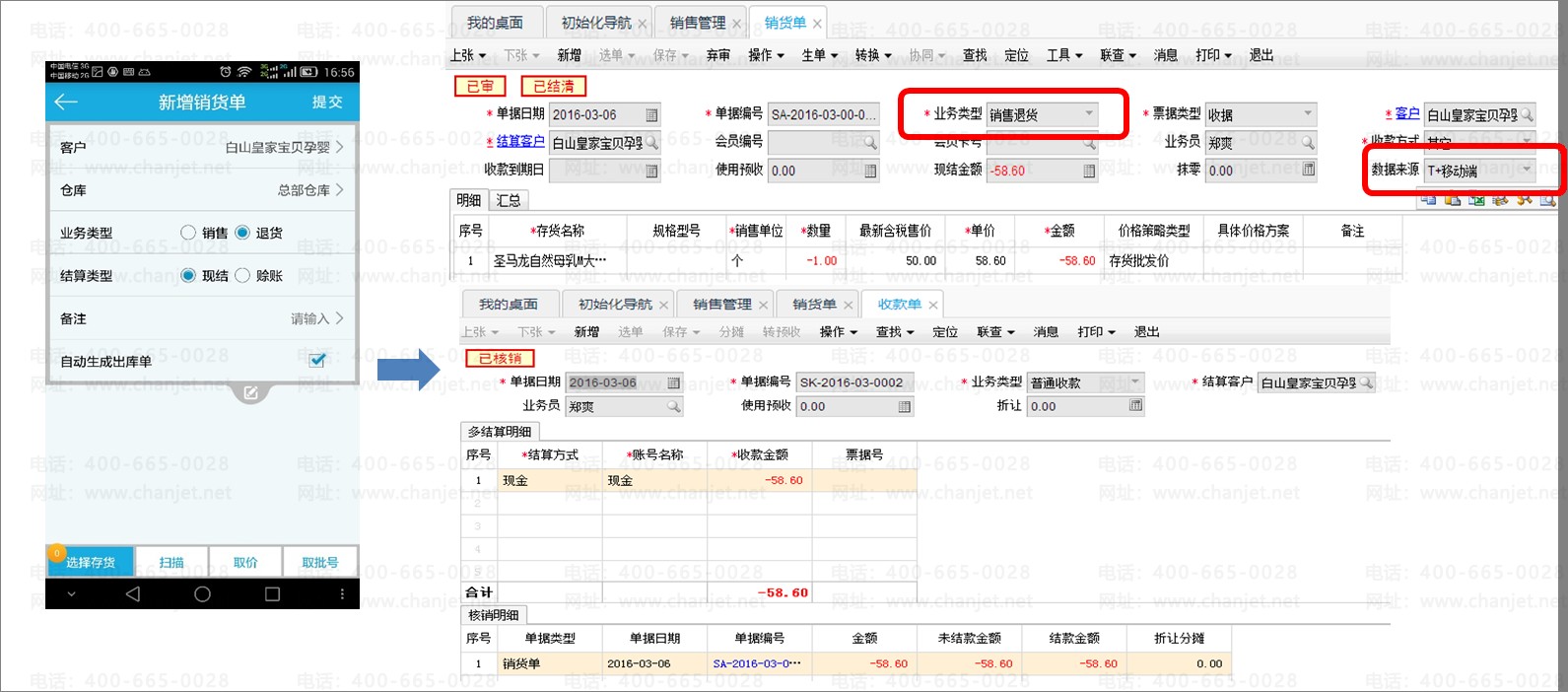Click the magnifier in sales order 客户 field
Viewport: 1568px width, 692px height.
(x=1527, y=115)
